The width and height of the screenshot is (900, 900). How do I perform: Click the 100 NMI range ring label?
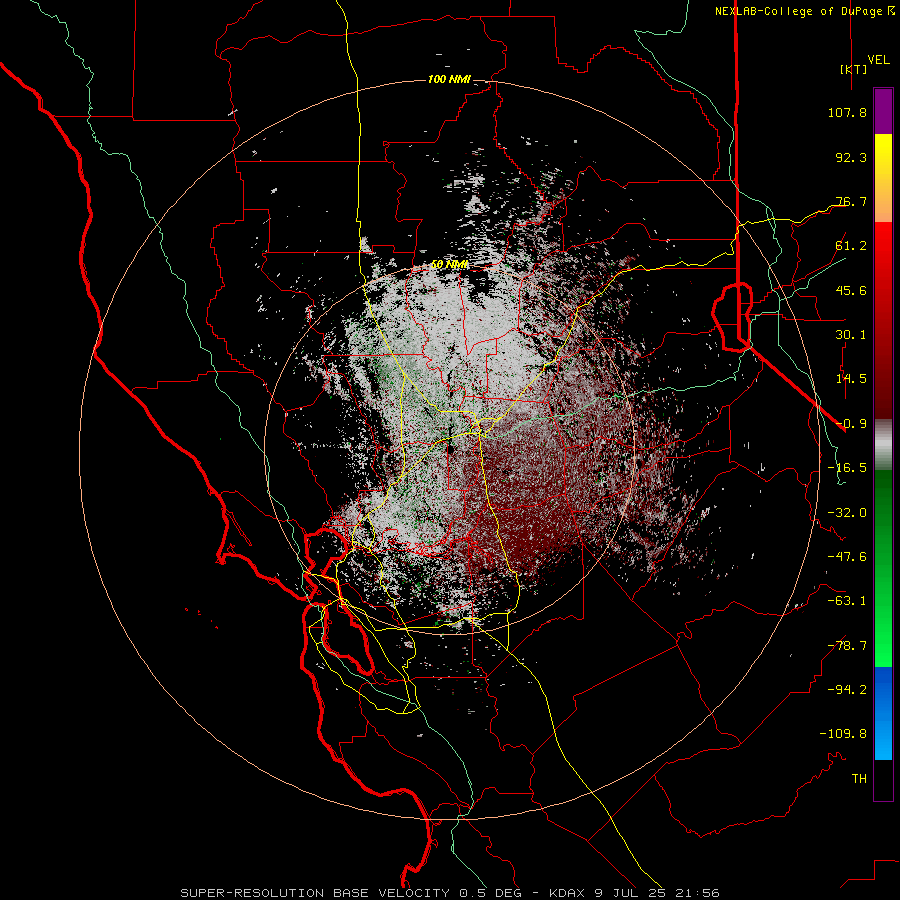click(449, 79)
